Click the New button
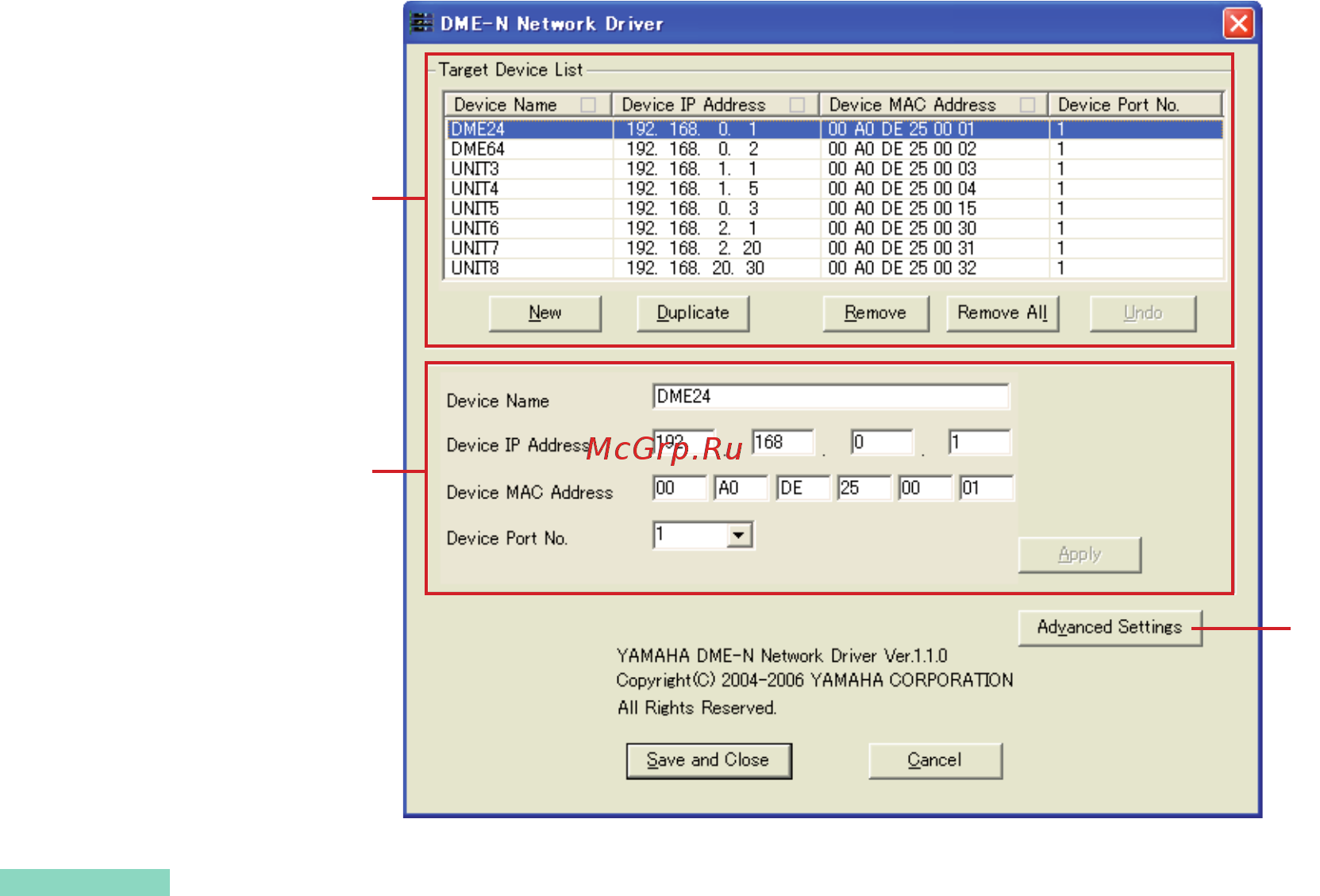1320x896 pixels. pyautogui.click(x=545, y=313)
